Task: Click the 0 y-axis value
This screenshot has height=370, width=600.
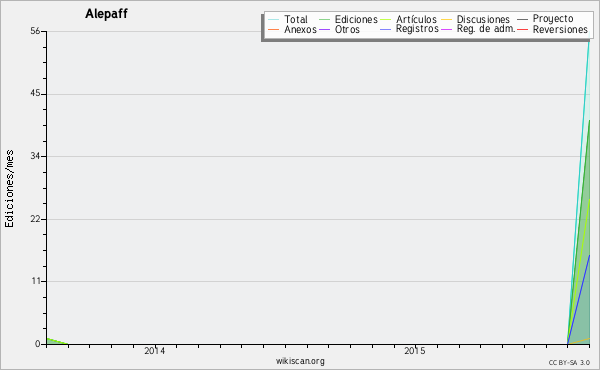Action: (38, 344)
